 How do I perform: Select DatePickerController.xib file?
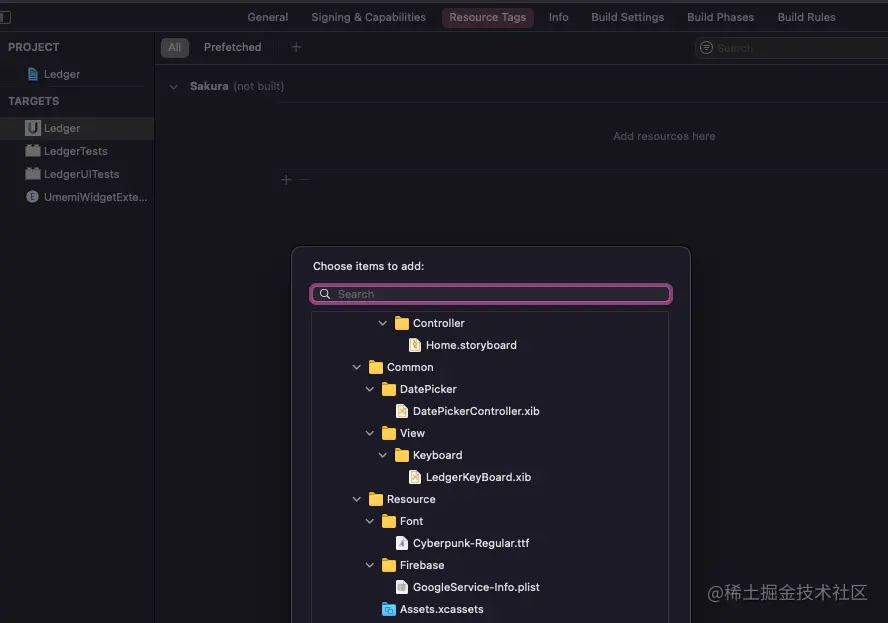tap(476, 411)
